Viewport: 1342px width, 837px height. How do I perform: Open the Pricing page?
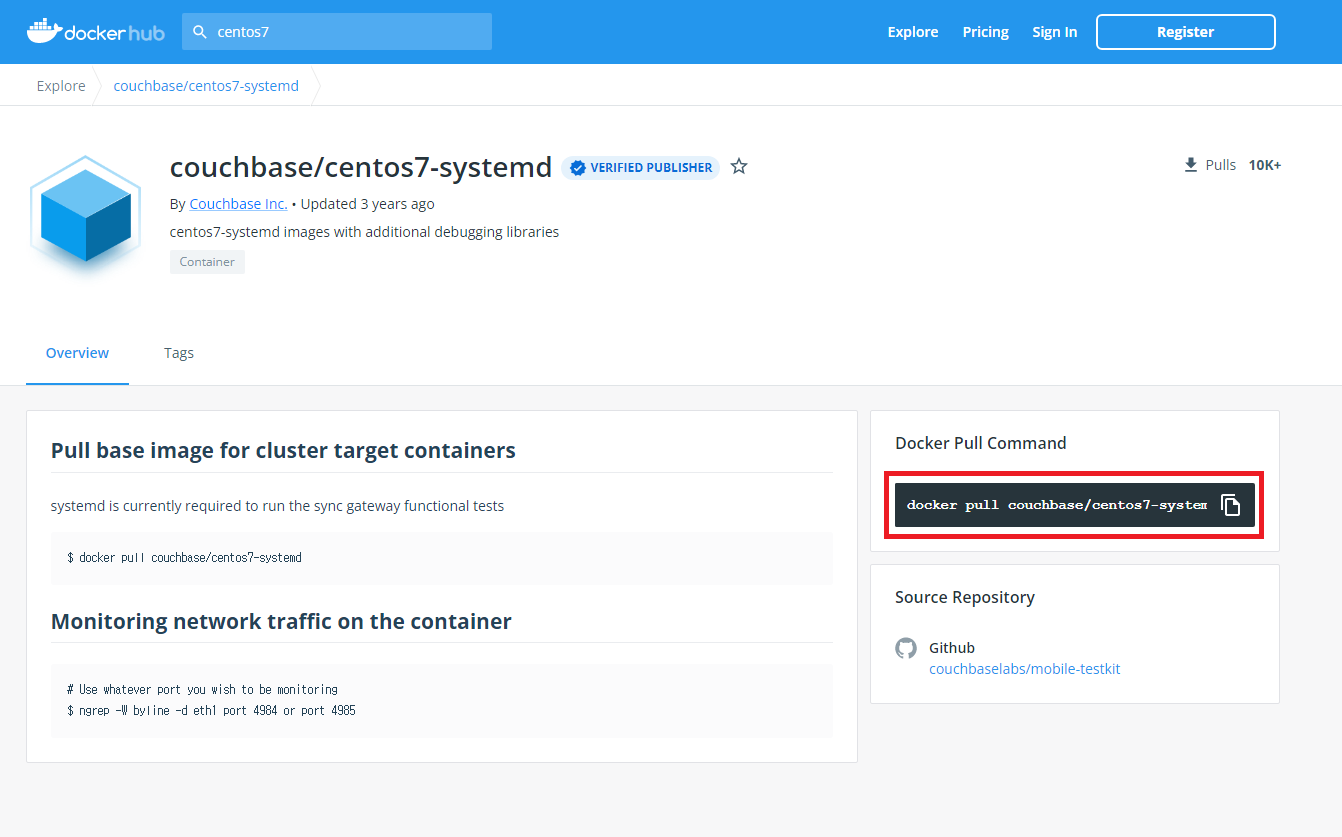[985, 32]
